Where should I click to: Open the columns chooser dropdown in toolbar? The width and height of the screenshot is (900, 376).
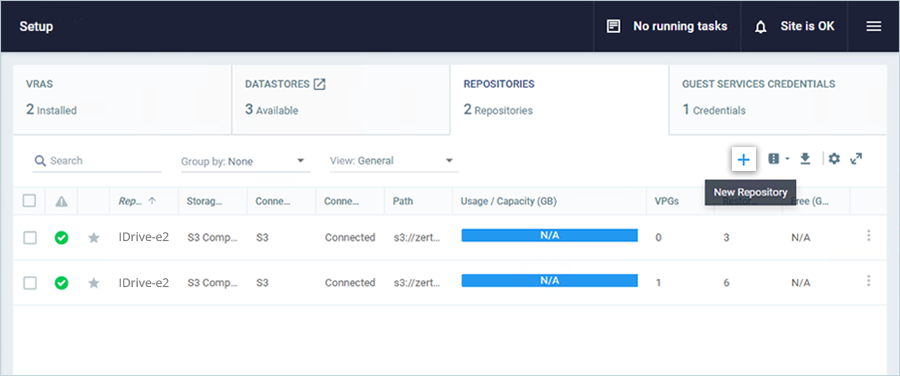point(778,159)
